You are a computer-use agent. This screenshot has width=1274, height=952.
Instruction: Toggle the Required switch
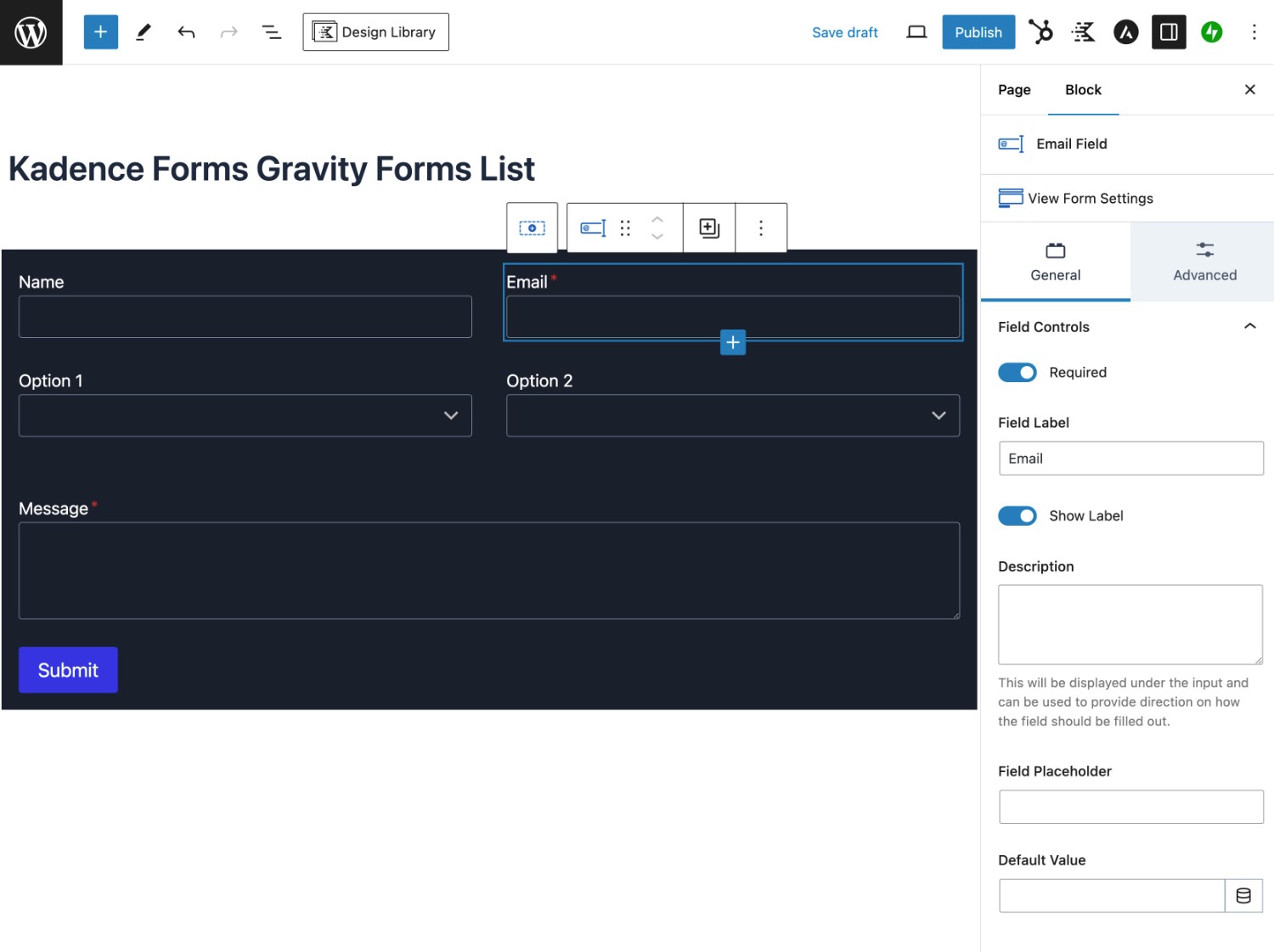[1017, 373]
